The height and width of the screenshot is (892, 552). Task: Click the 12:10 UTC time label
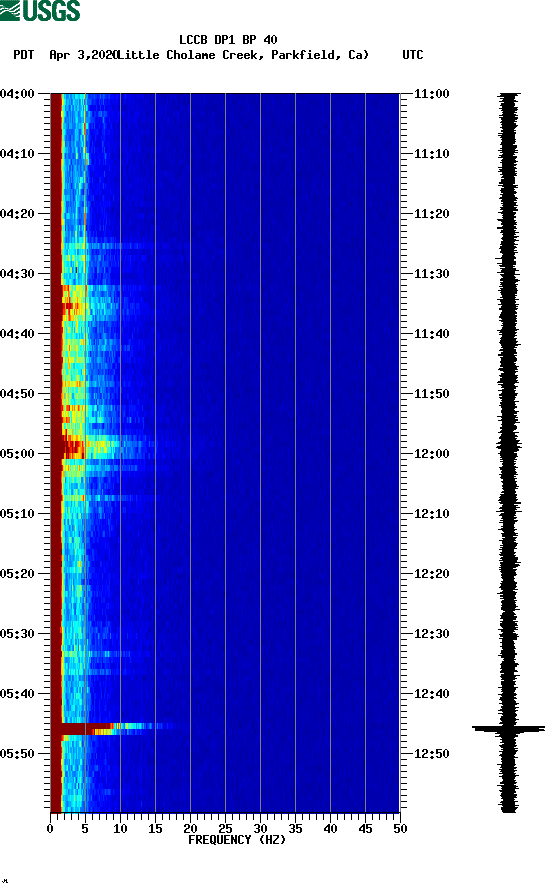tap(431, 514)
